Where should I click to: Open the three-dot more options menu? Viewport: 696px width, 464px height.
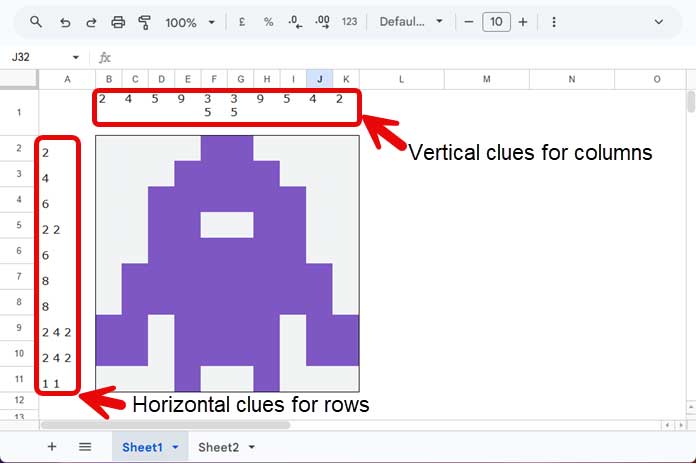(554, 22)
